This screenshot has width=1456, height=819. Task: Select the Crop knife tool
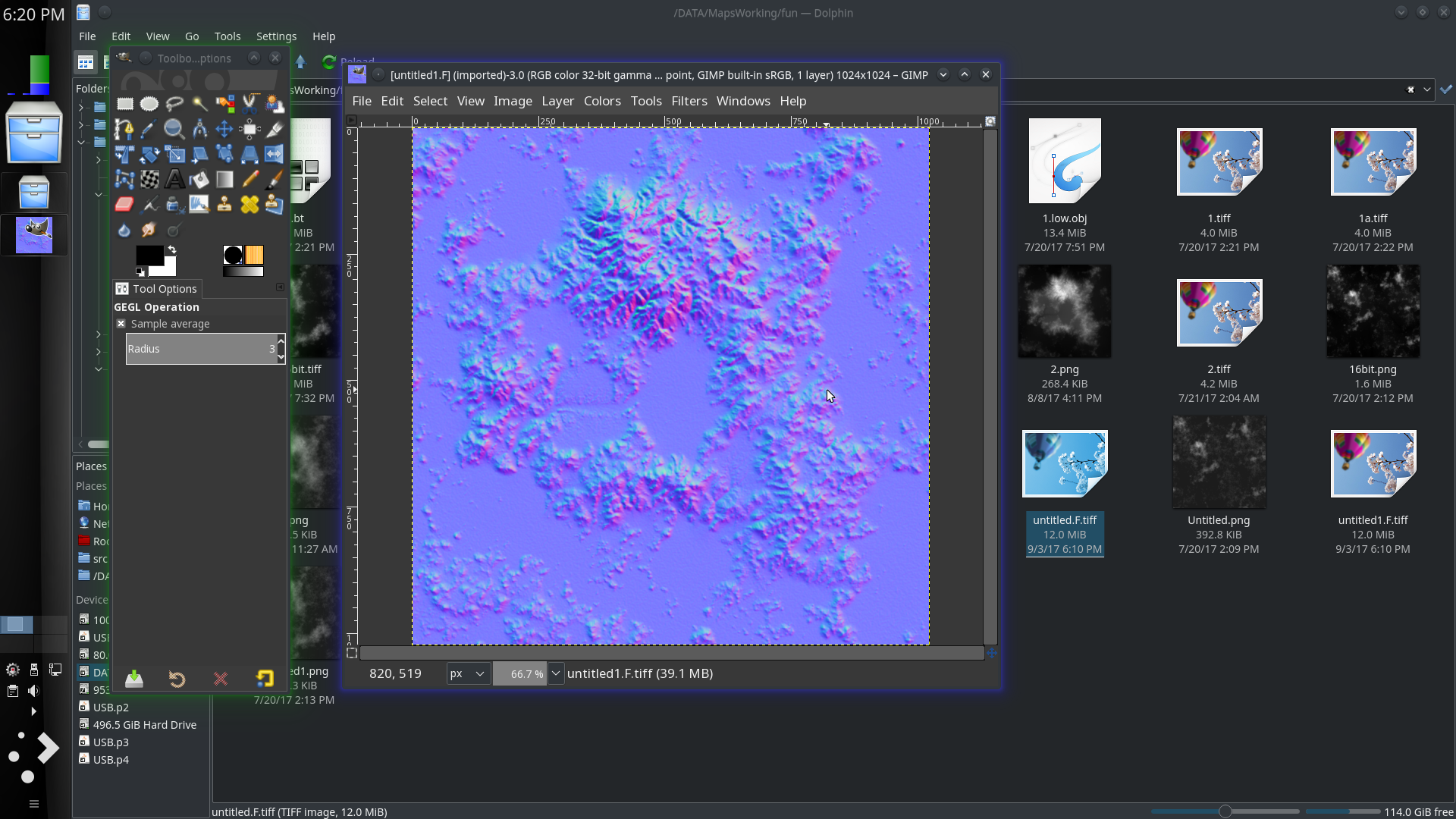click(275, 129)
